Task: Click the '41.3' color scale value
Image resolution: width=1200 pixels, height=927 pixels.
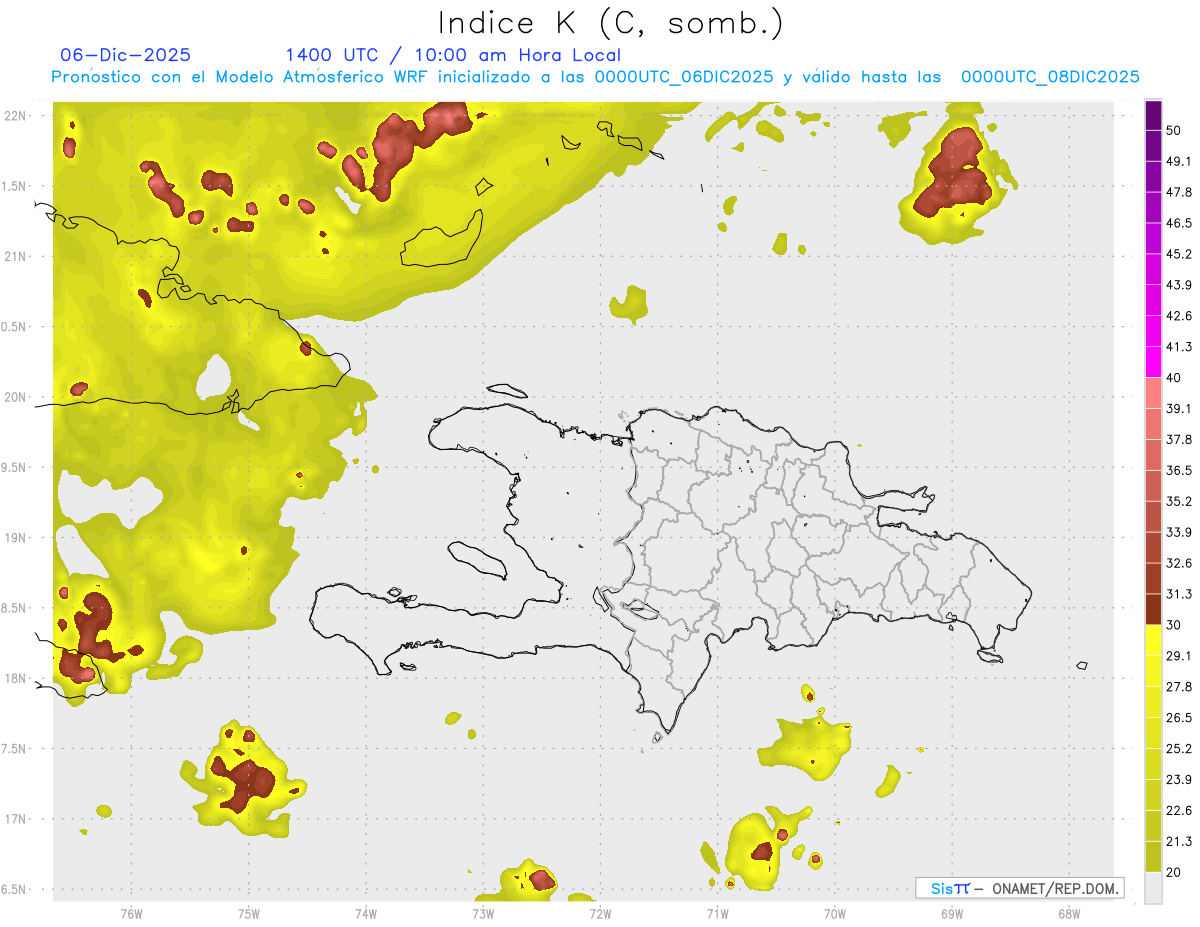Action: [x=1179, y=347]
